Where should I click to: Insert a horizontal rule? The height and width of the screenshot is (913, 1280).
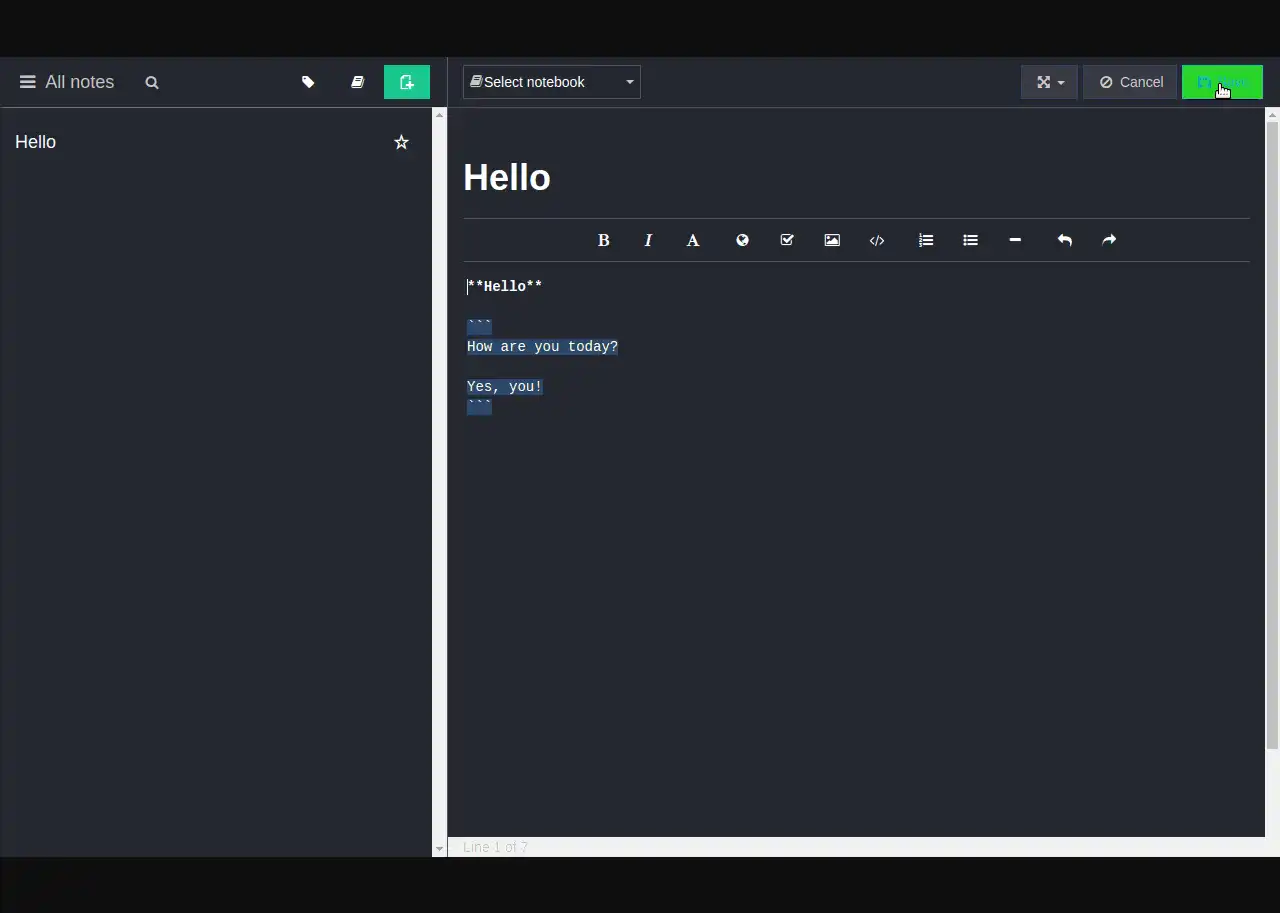point(1015,240)
